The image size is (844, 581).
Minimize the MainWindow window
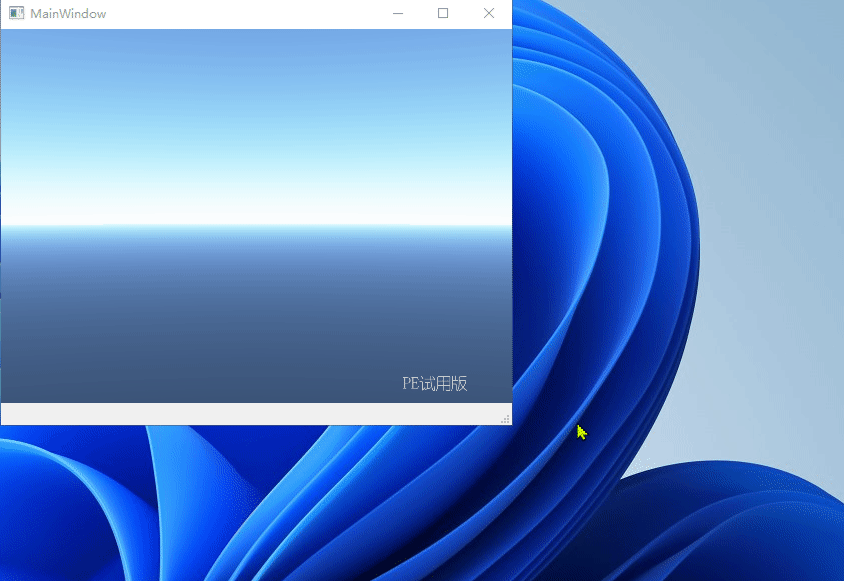click(398, 13)
